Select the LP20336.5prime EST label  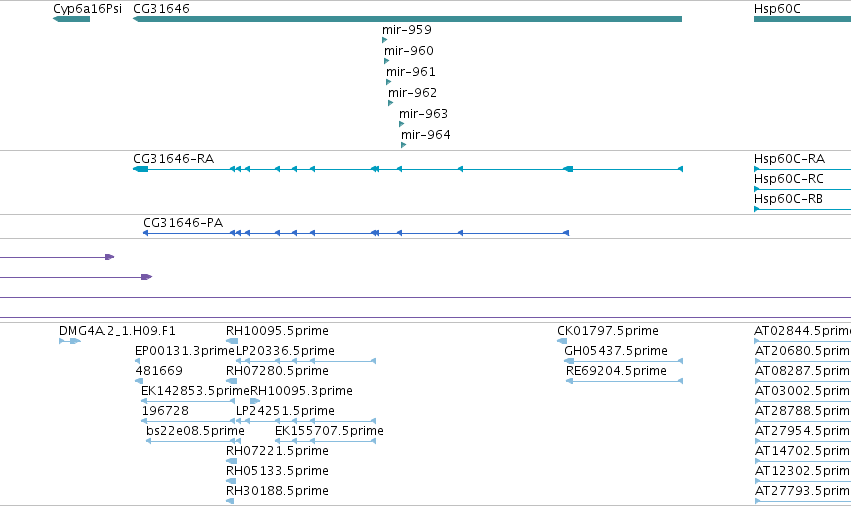tap(285, 351)
